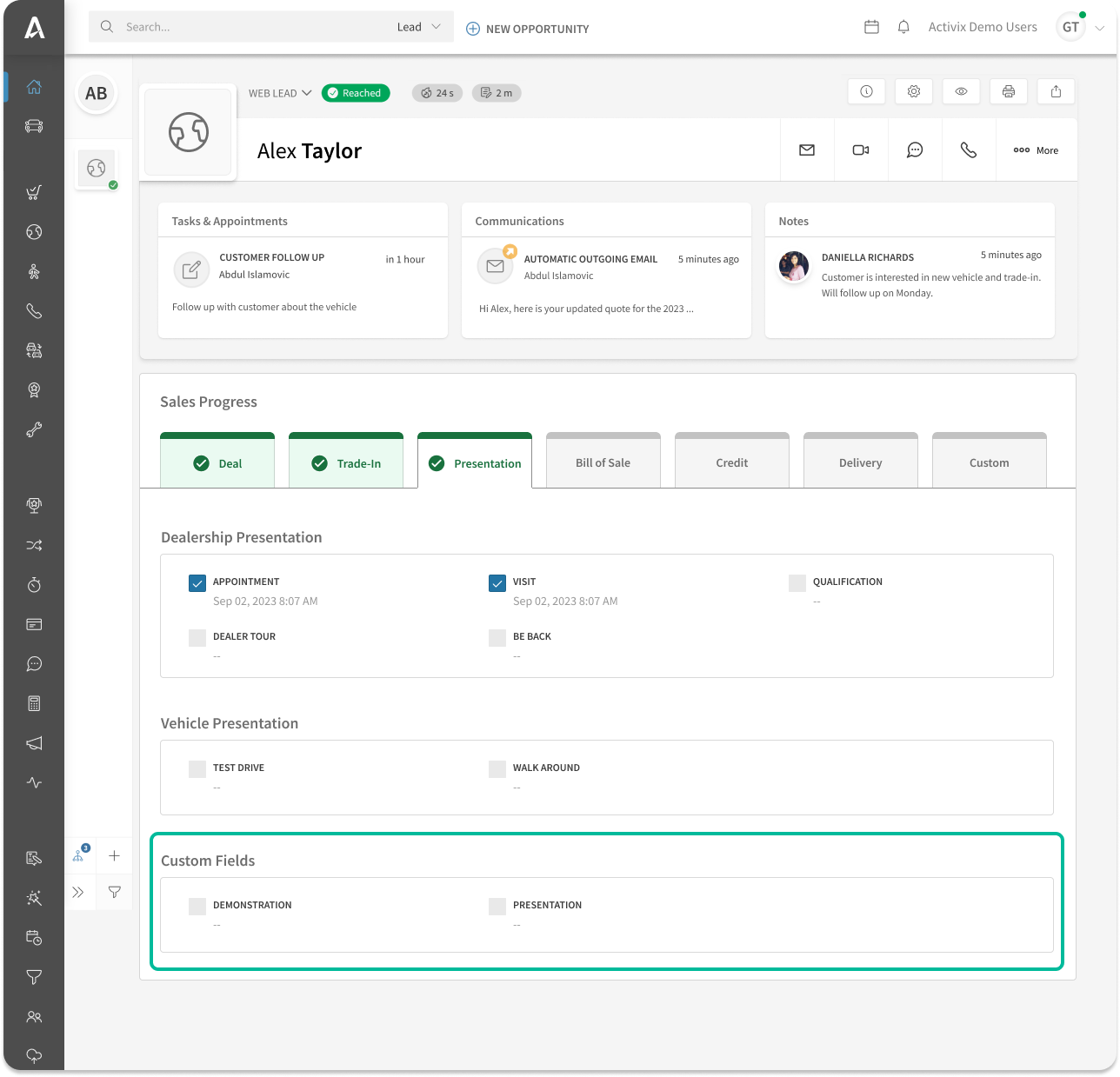Expand the Web Lead type dropdown
This screenshot has height=1077, width=1120.
click(280, 93)
